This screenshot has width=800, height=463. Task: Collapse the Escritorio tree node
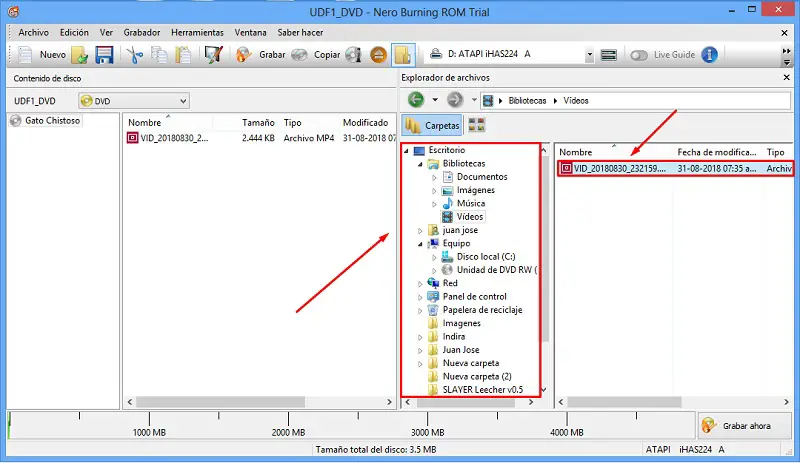click(x=407, y=151)
